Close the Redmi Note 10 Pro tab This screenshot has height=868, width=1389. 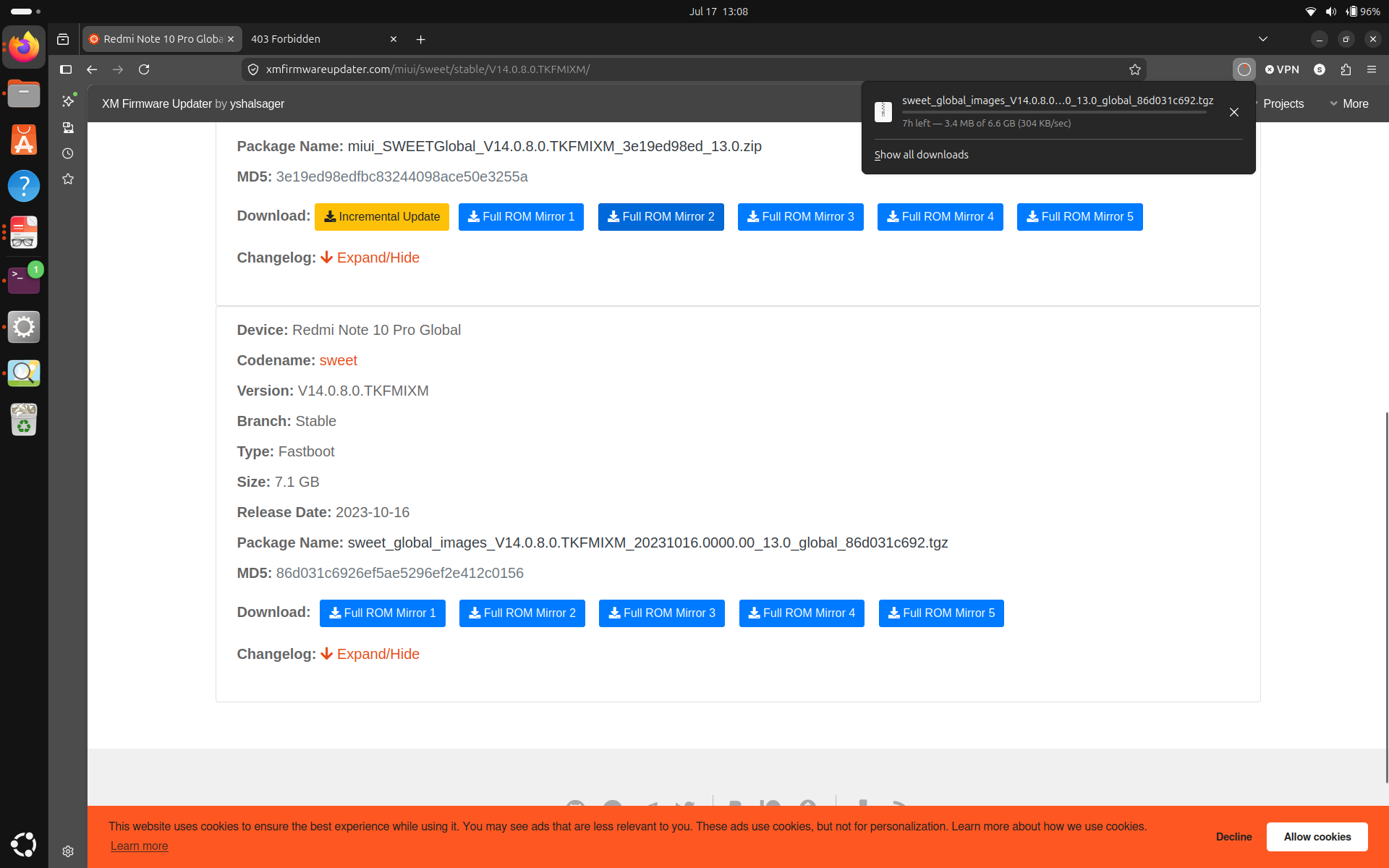pos(231,39)
